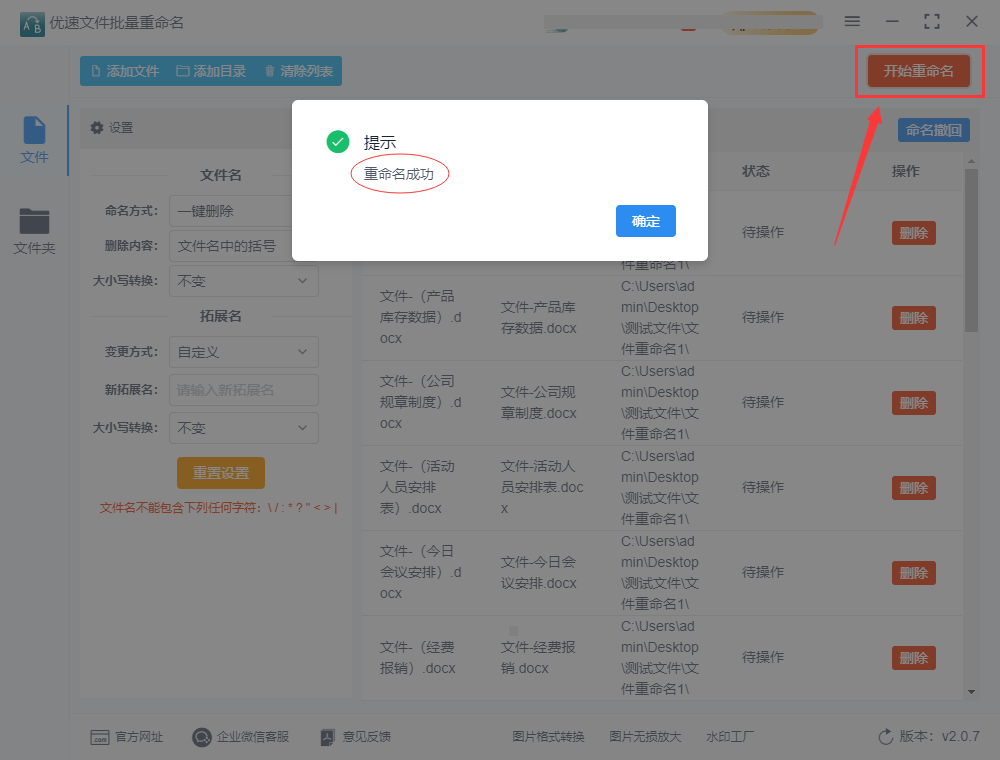The image size is (1000, 760).
Task: Click 添加目录 in the toolbar
Action: pos(211,71)
